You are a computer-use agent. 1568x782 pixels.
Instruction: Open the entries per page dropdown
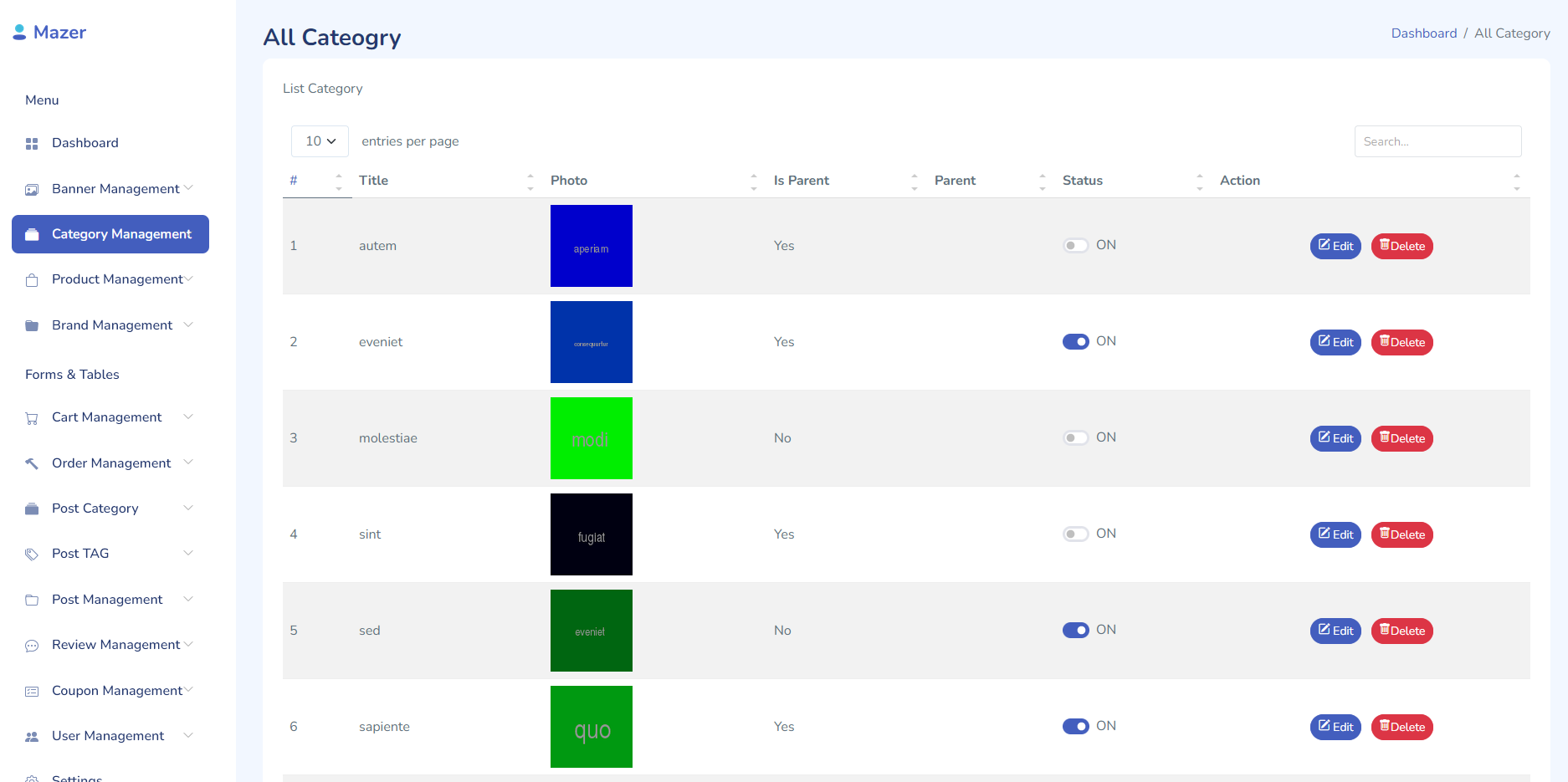(320, 141)
